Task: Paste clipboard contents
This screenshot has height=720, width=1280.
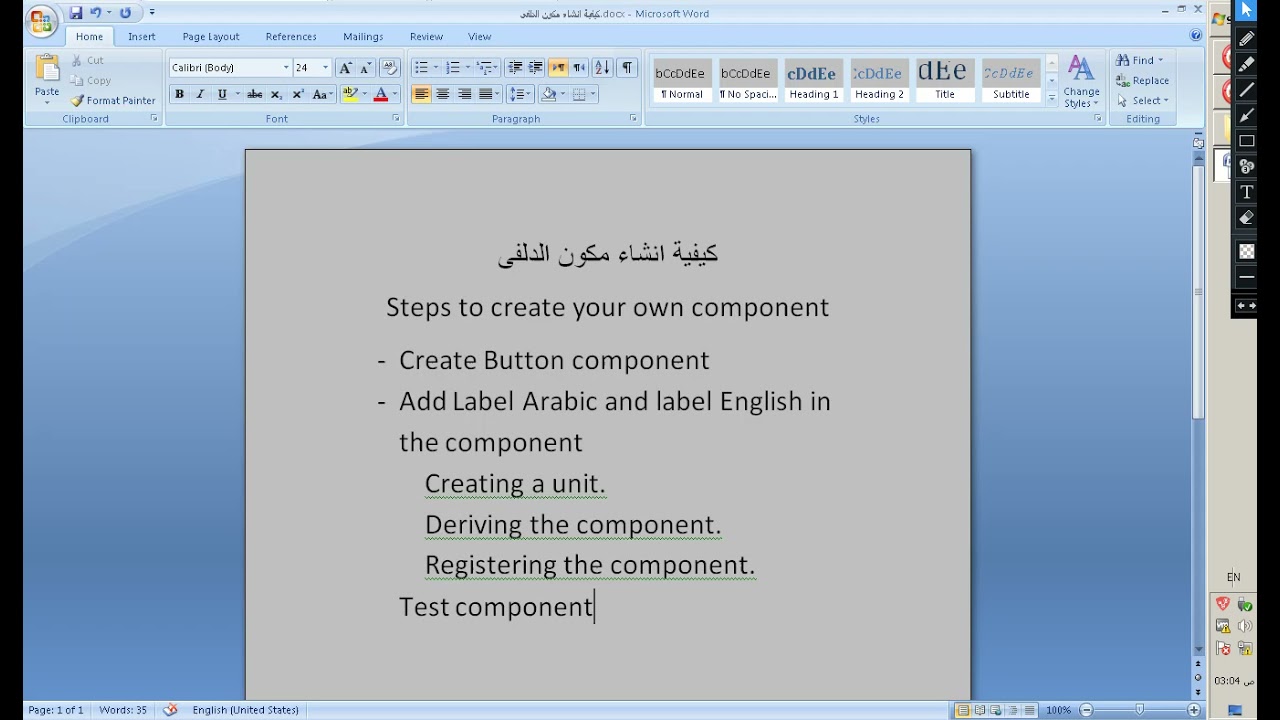Action: [x=47, y=80]
